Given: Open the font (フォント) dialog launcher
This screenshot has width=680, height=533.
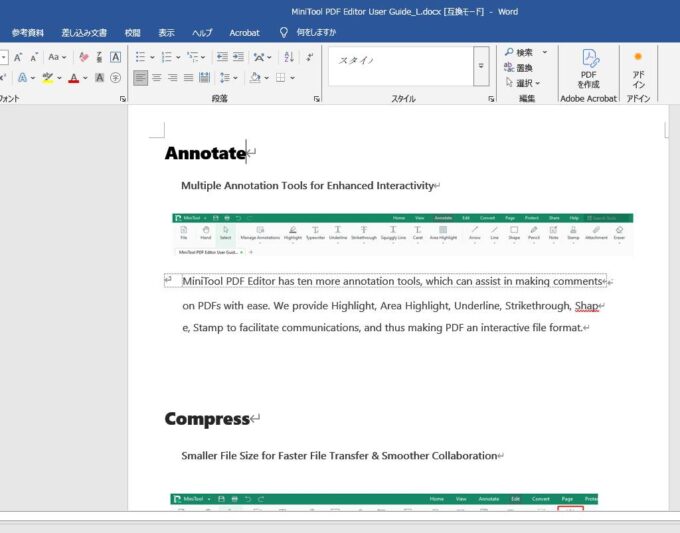Looking at the screenshot, I should tap(123, 99).
